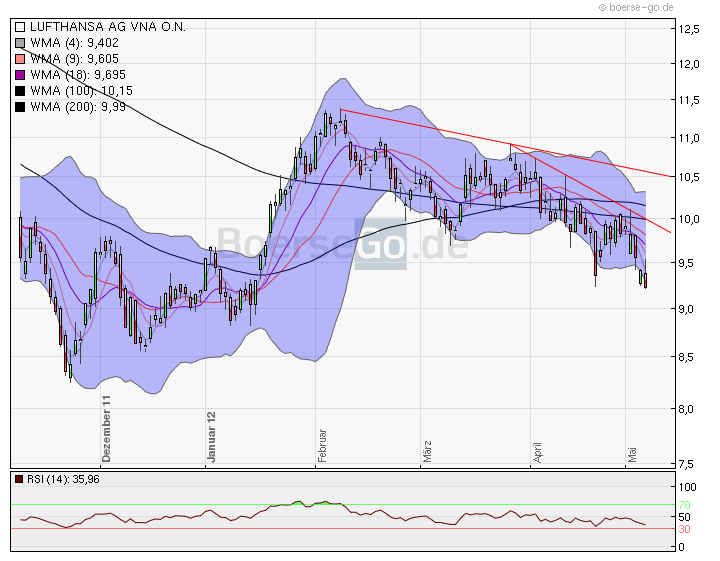Click the gray WMA (4) legend swatch
The height and width of the screenshot is (561, 720).
(x=20, y=43)
